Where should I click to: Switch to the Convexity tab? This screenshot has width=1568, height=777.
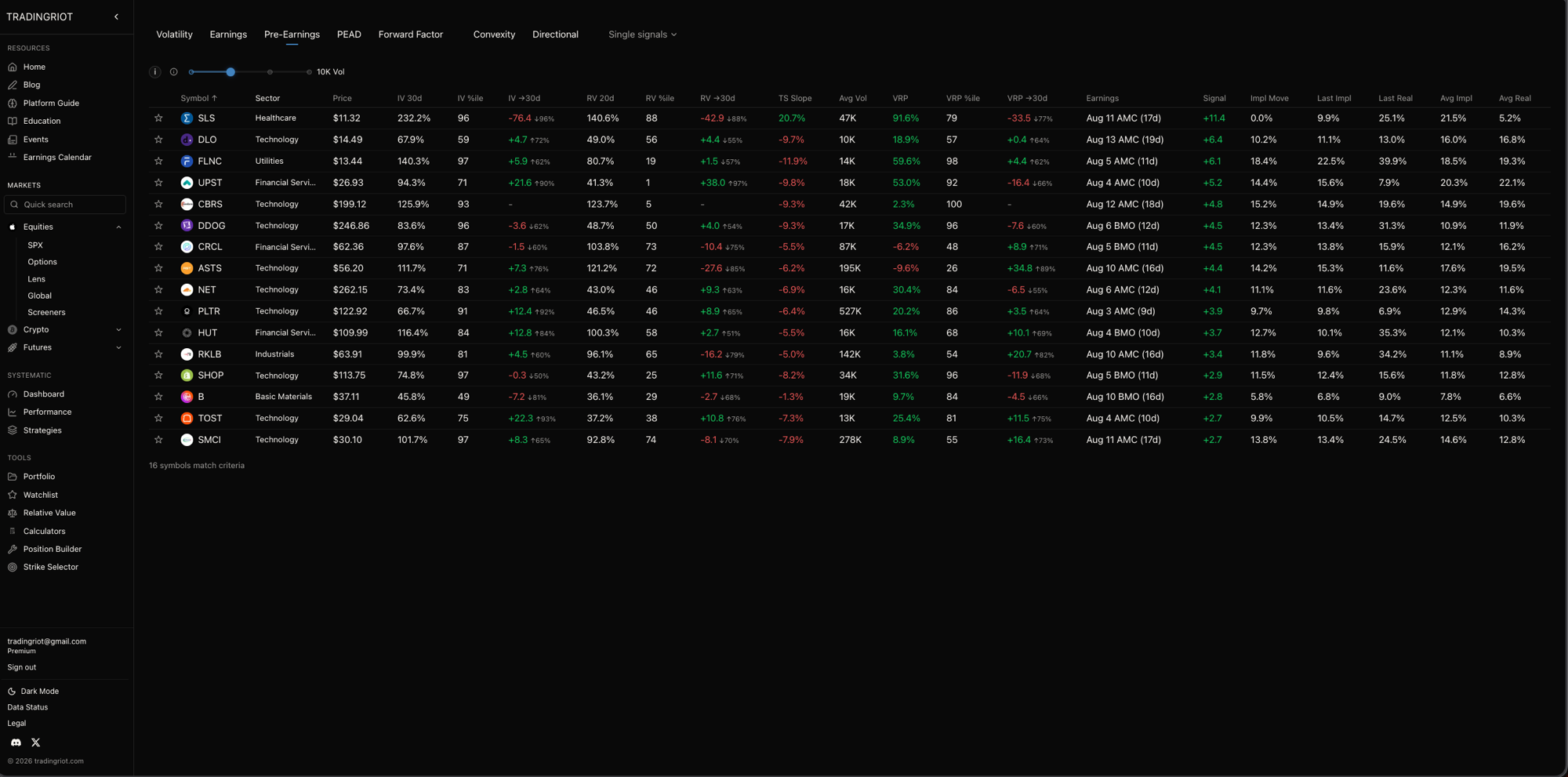click(494, 34)
